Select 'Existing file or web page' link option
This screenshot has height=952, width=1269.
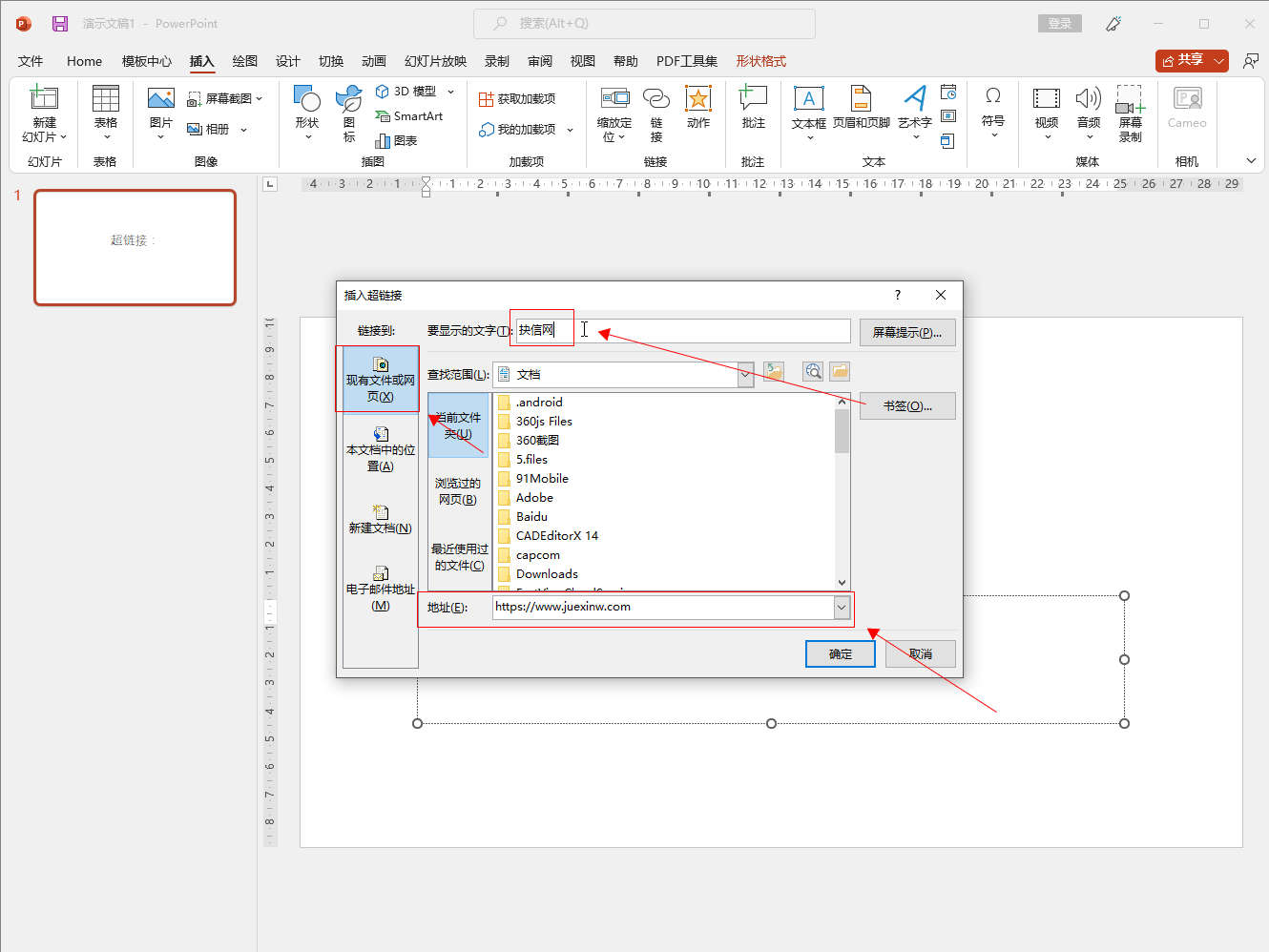click(380, 380)
